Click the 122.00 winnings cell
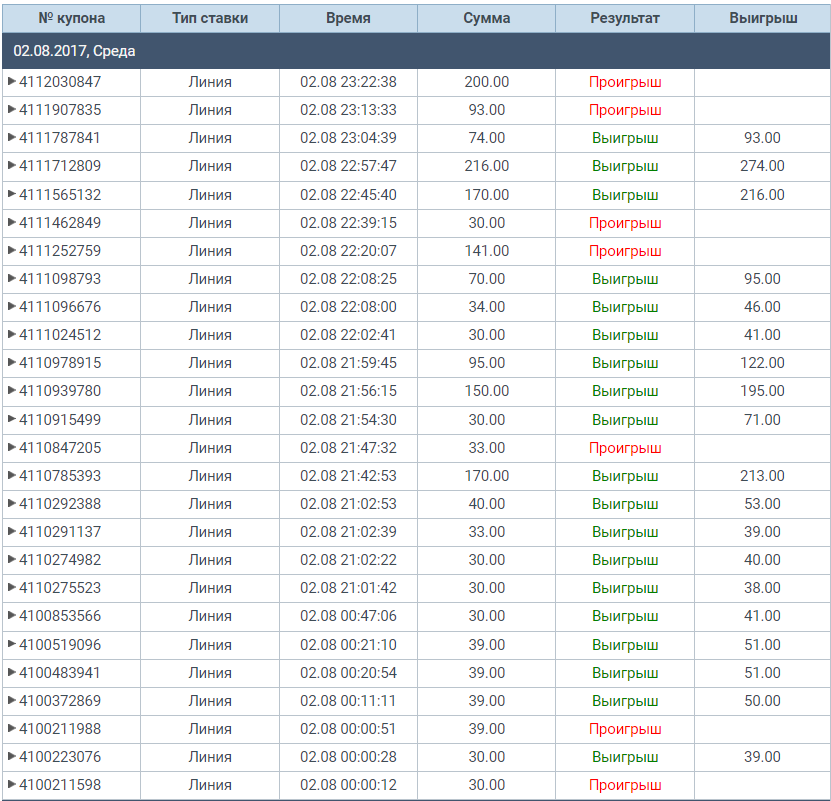 pos(762,363)
